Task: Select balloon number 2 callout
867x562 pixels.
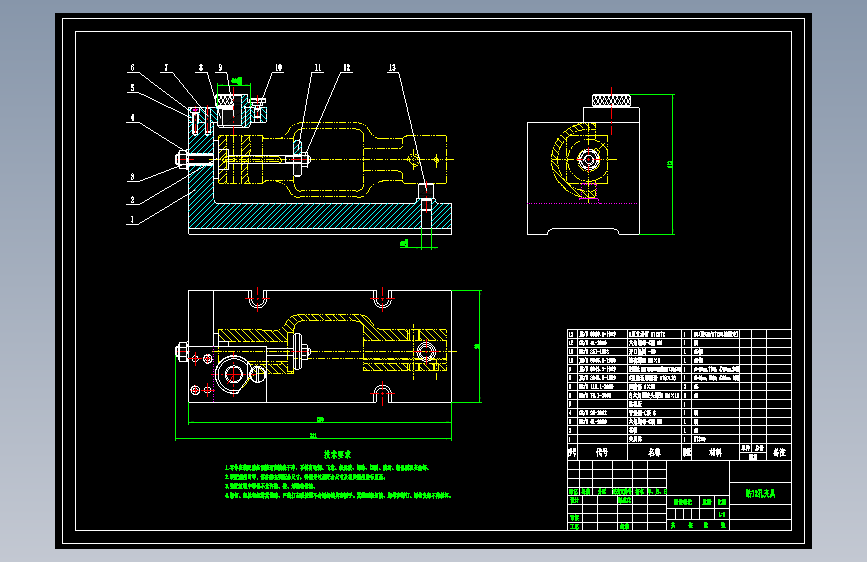Action: pyautogui.click(x=132, y=200)
